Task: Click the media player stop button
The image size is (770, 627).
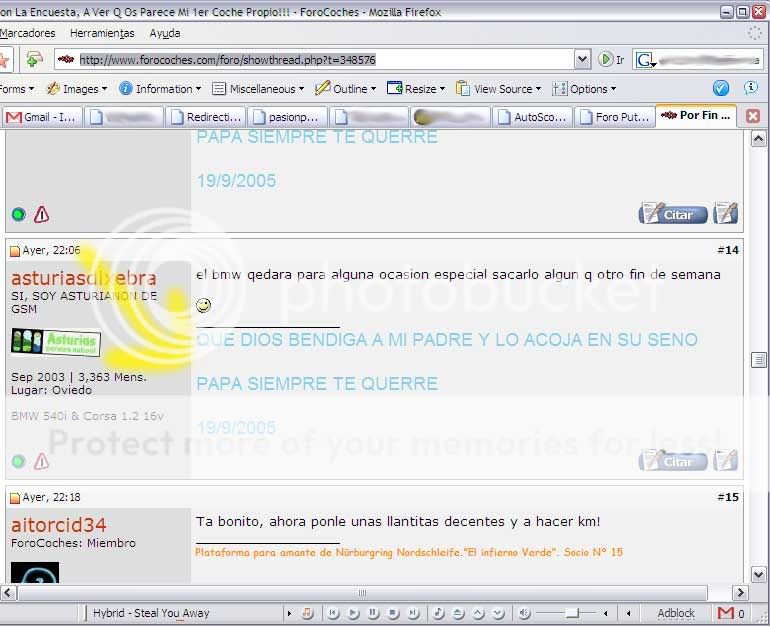Action: 393,613
